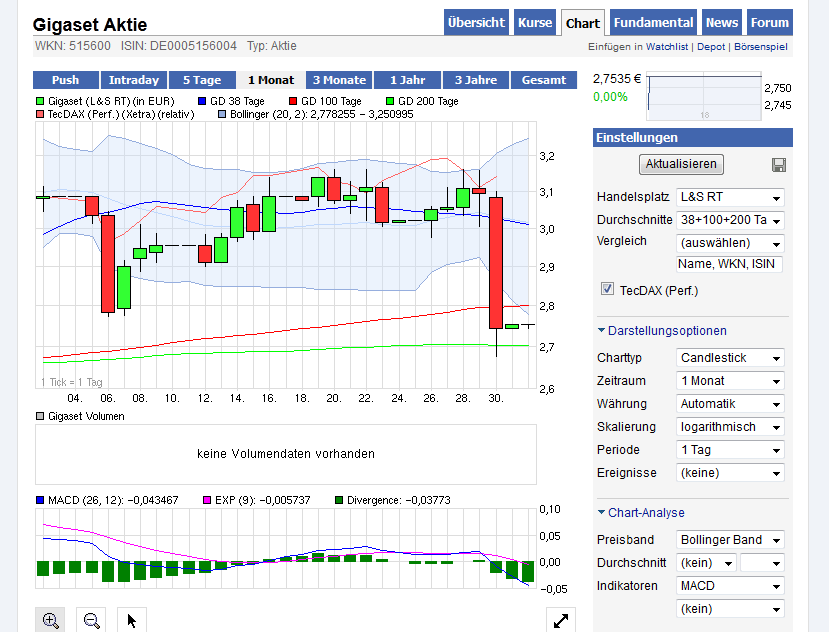The height and width of the screenshot is (632, 829).
Task: Select the Push timeframe tab
Action: tap(66, 80)
